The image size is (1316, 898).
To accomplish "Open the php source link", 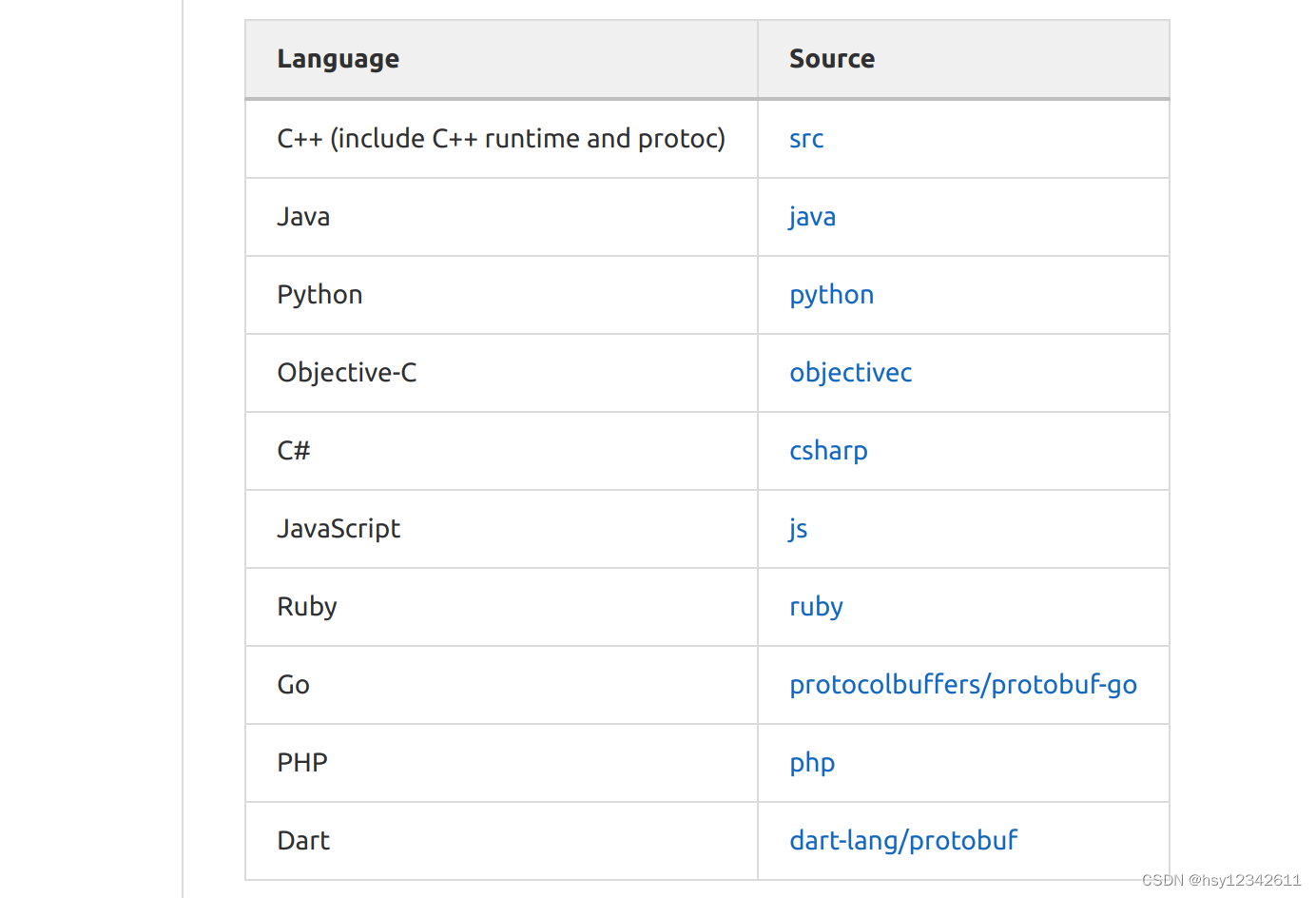I will click(x=812, y=763).
